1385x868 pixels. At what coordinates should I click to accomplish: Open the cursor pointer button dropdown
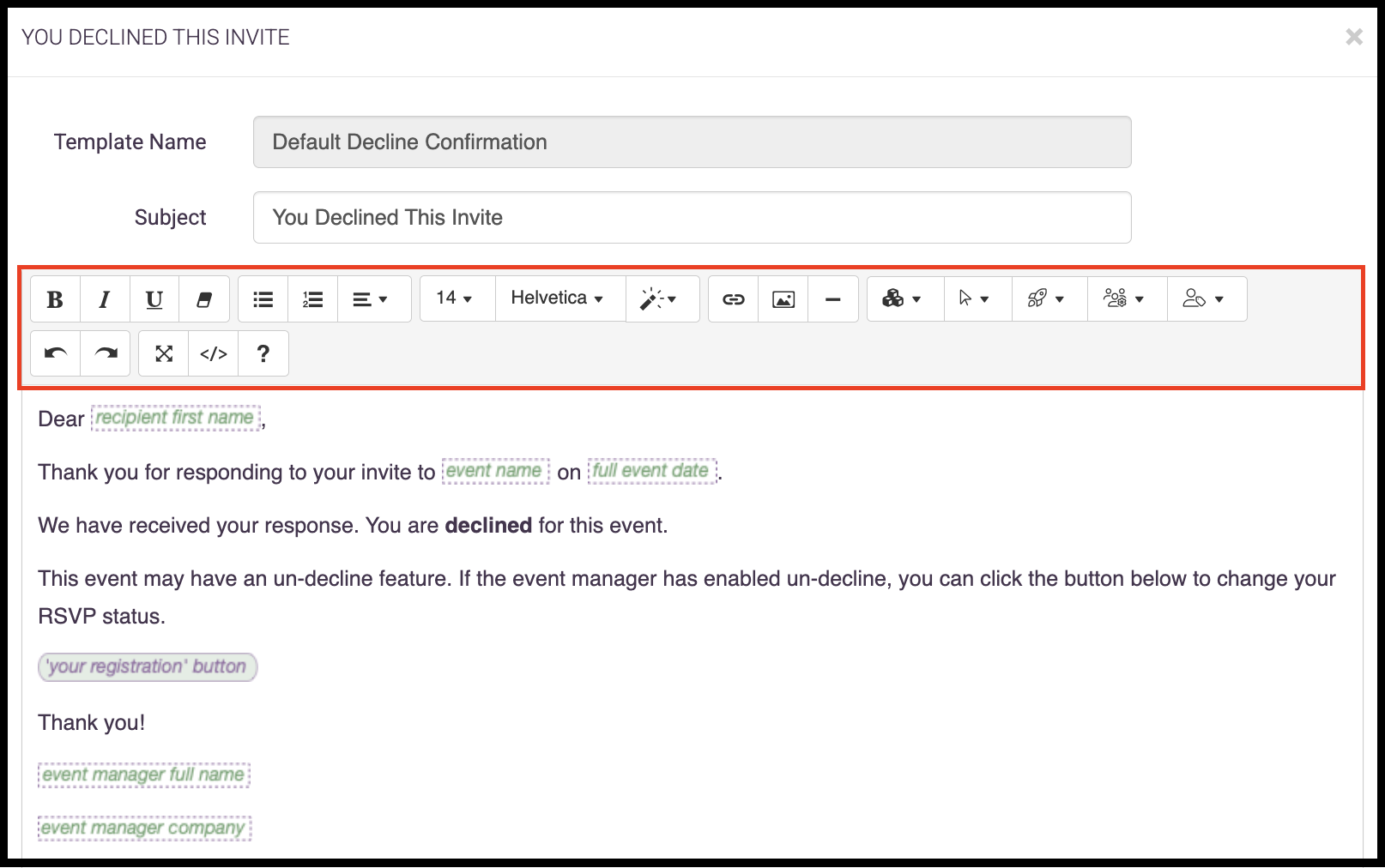(978, 298)
